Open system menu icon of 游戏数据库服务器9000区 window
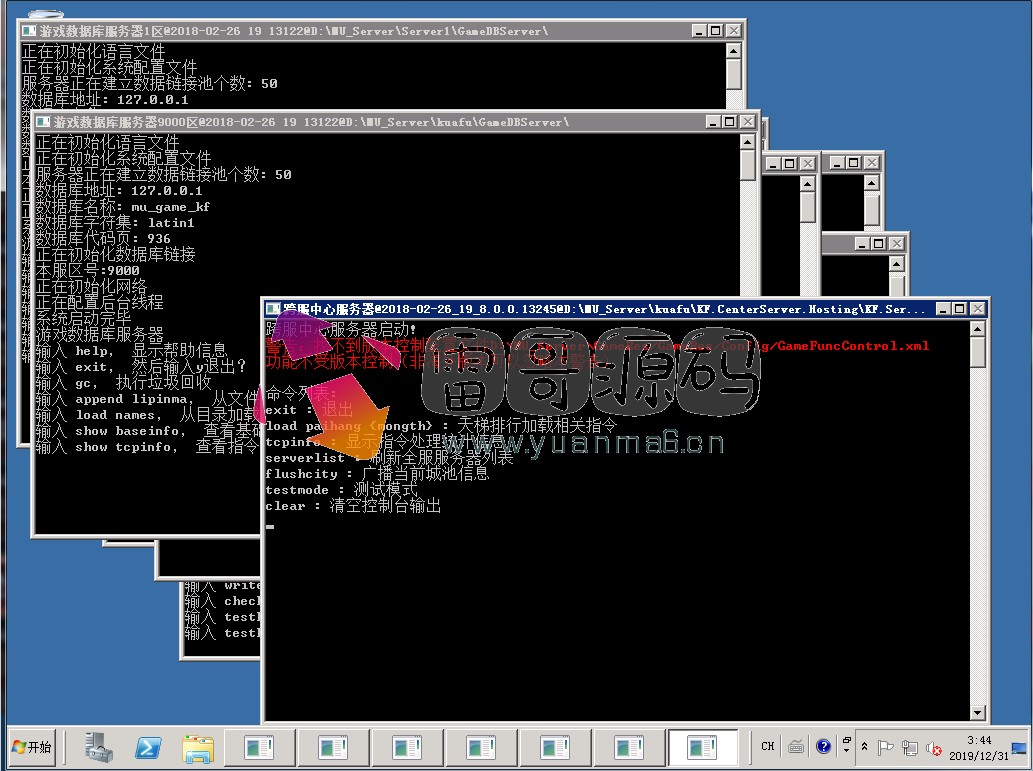This screenshot has width=1033, height=771. point(43,122)
